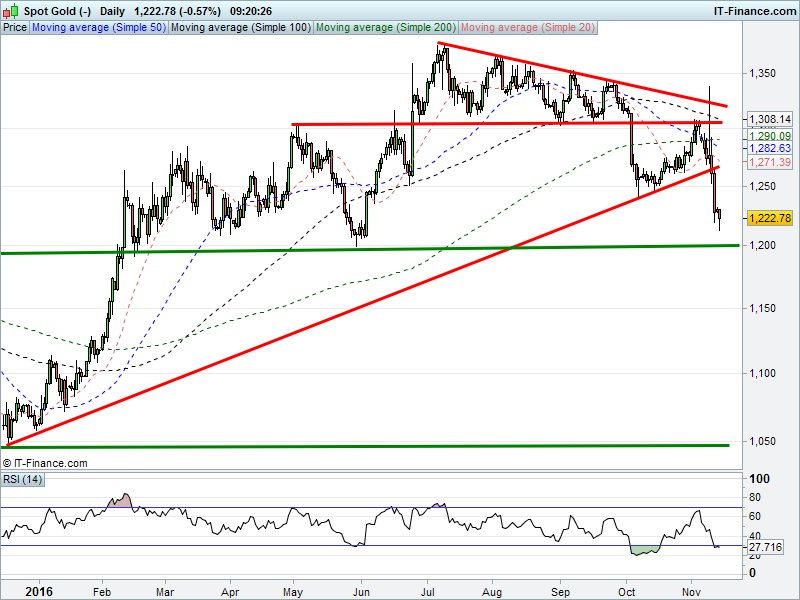The image size is (800, 600).
Task: Click the blue 1,282.63 price tag
Action: point(770,148)
